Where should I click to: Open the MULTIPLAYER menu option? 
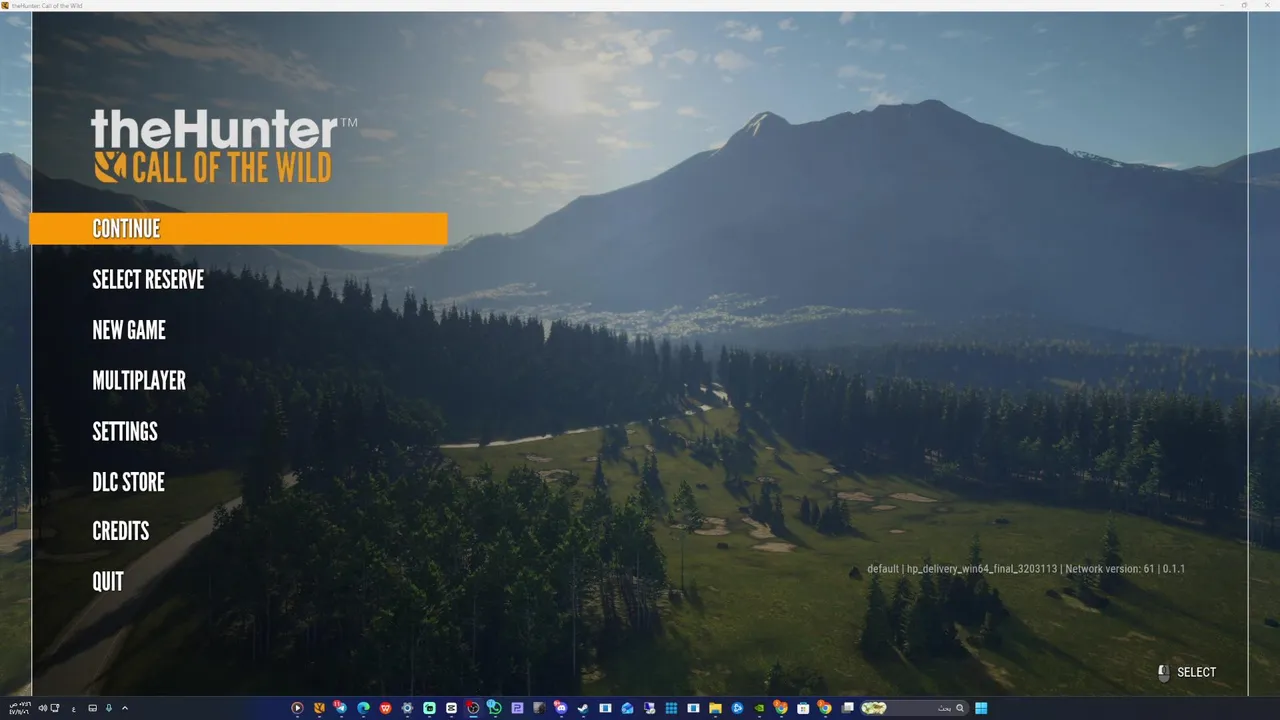(x=139, y=380)
